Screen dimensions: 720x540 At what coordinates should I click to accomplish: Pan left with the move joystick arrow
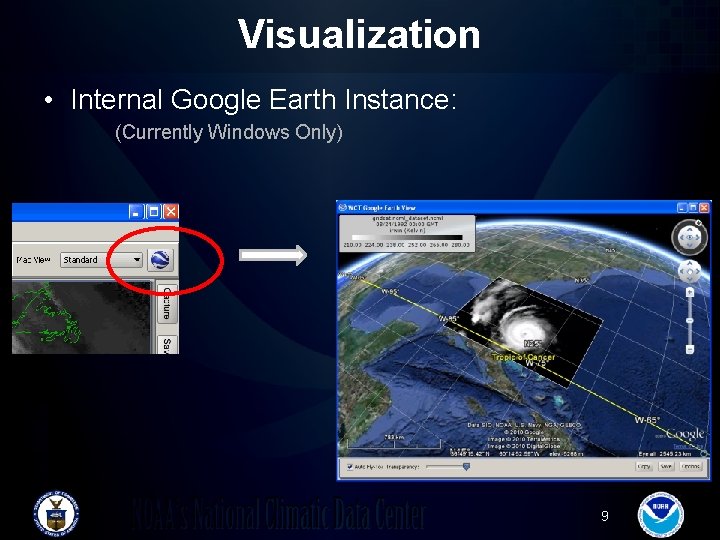(681, 272)
